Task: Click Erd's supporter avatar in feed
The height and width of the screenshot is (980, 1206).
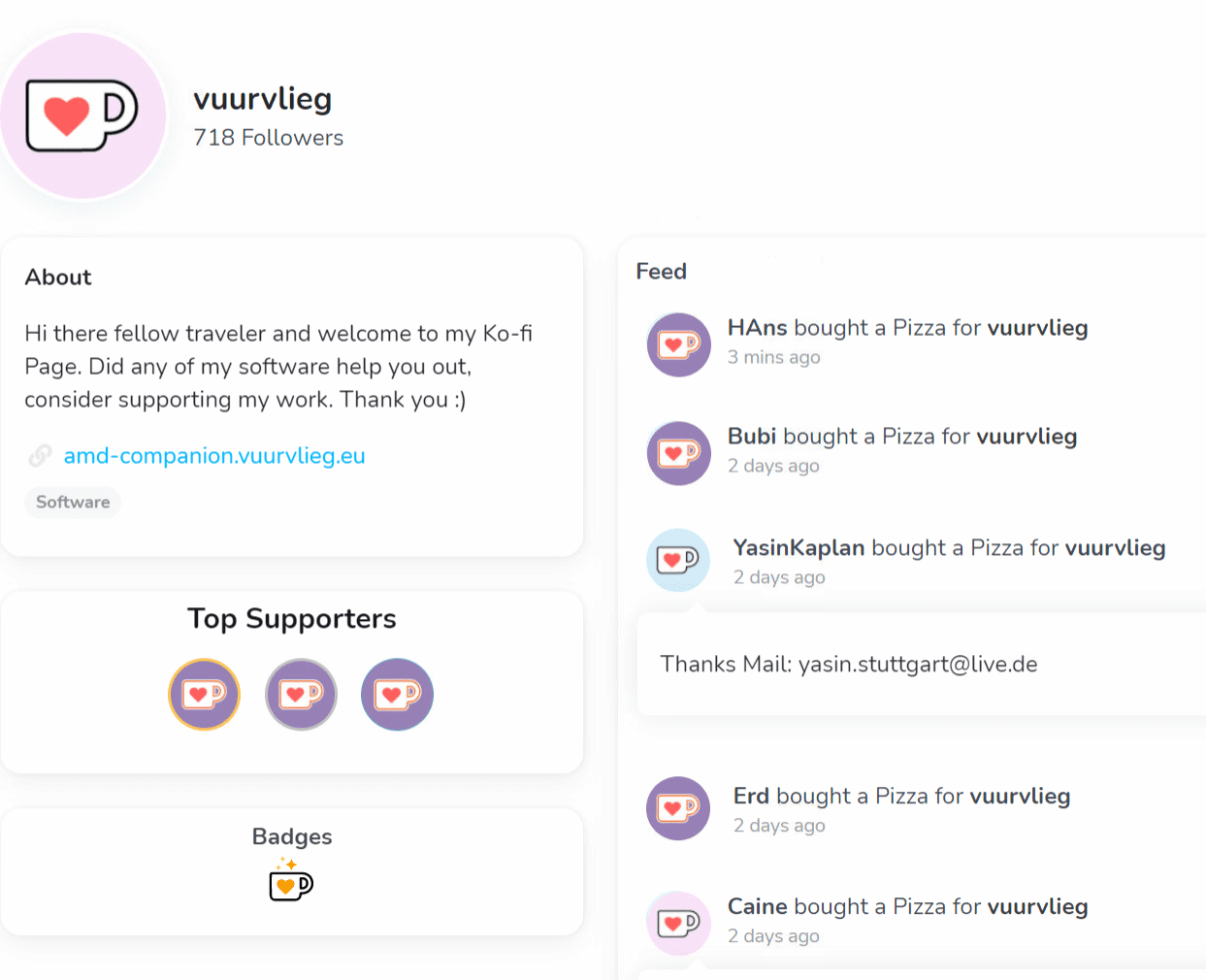Action: pyautogui.click(x=678, y=808)
